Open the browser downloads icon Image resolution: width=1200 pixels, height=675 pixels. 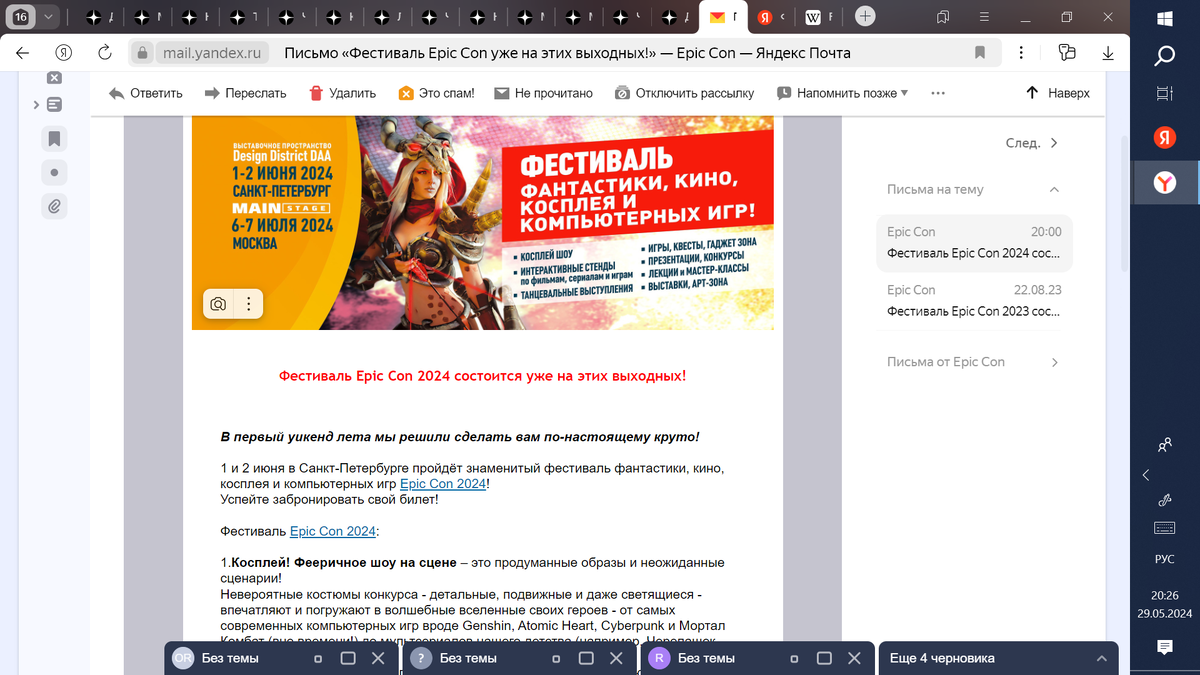(1106, 53)
